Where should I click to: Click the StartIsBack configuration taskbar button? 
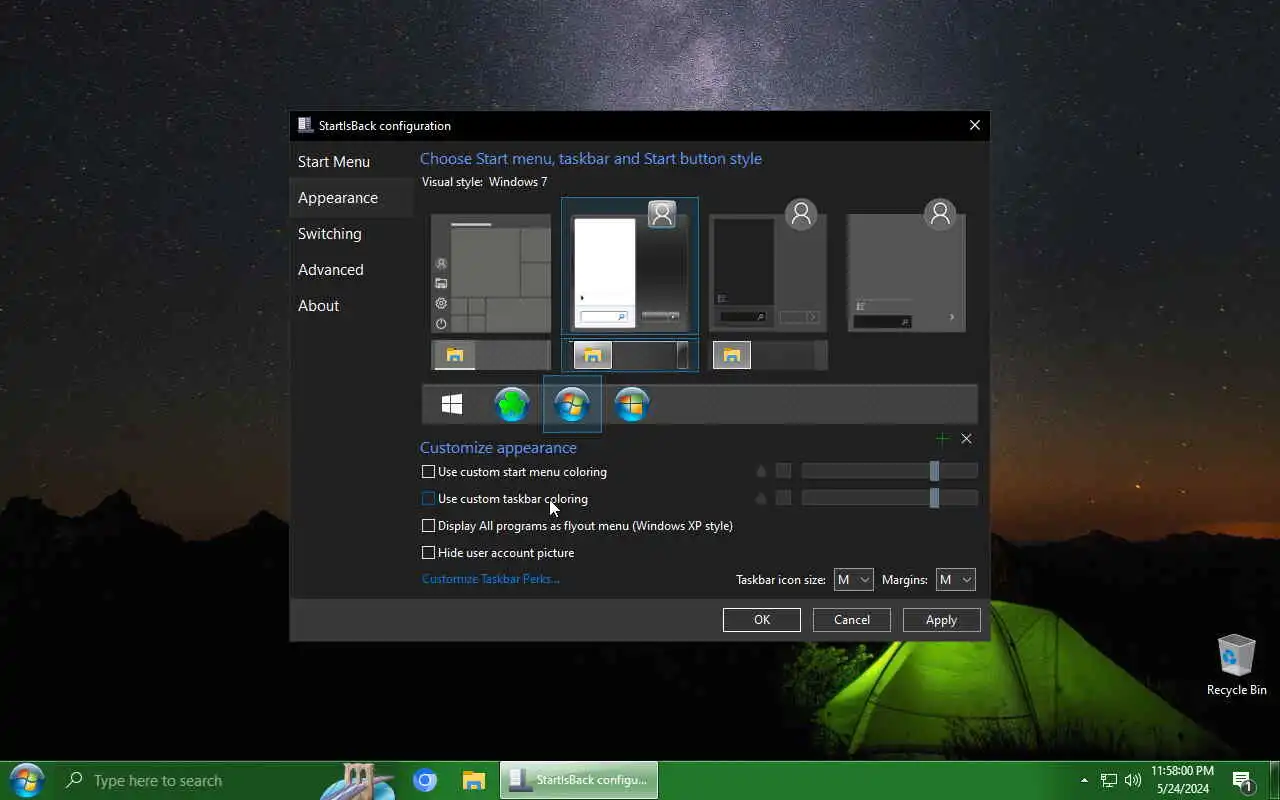579,780
